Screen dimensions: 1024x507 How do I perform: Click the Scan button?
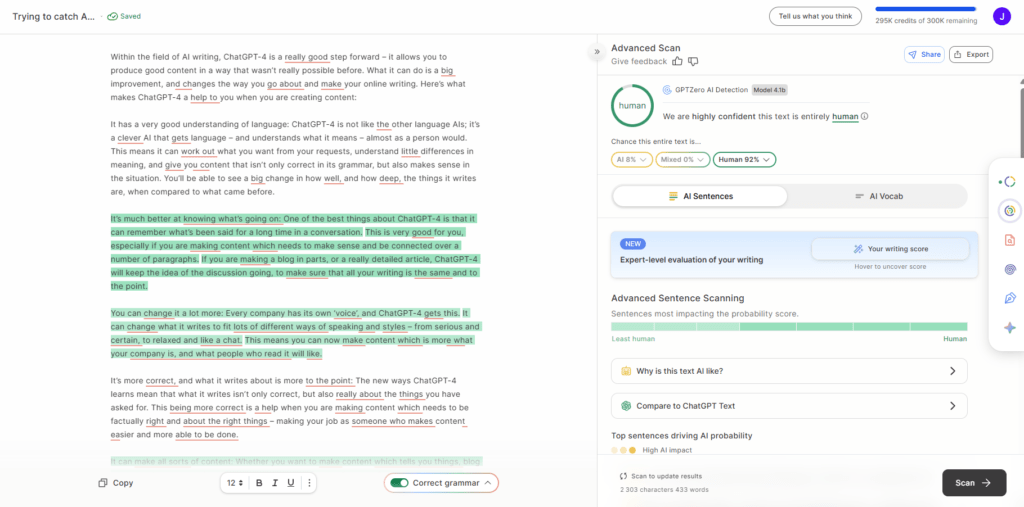pos(973,483)
